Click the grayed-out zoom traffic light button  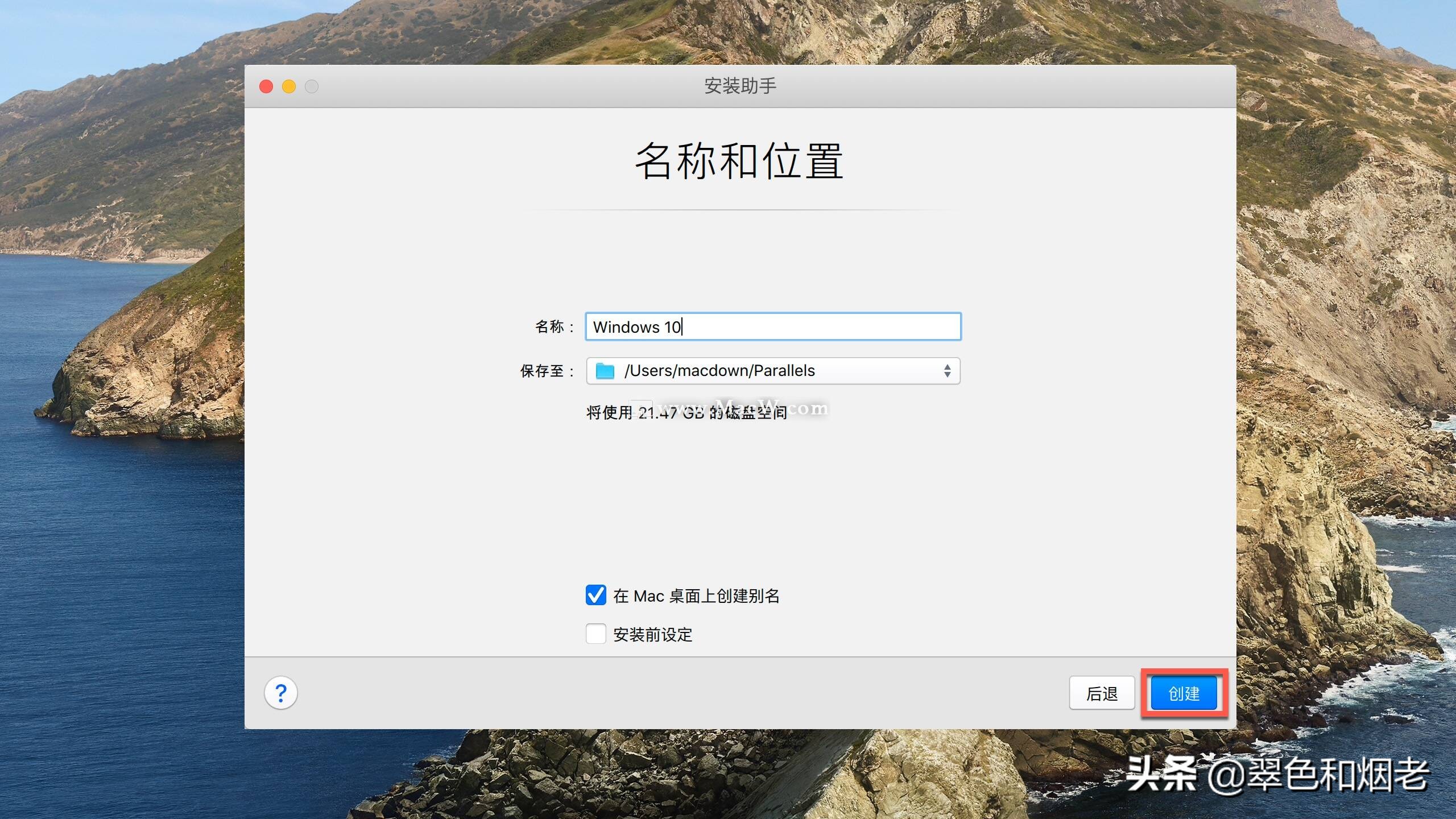click(x=312, y=86)
